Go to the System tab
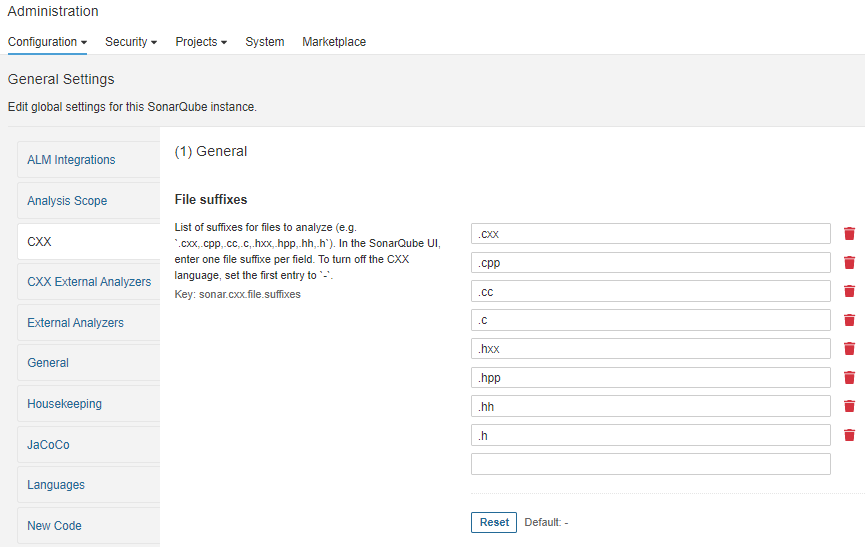Viewport: 865px width, 547px height. pyautogui.click(x=265, y=42)
